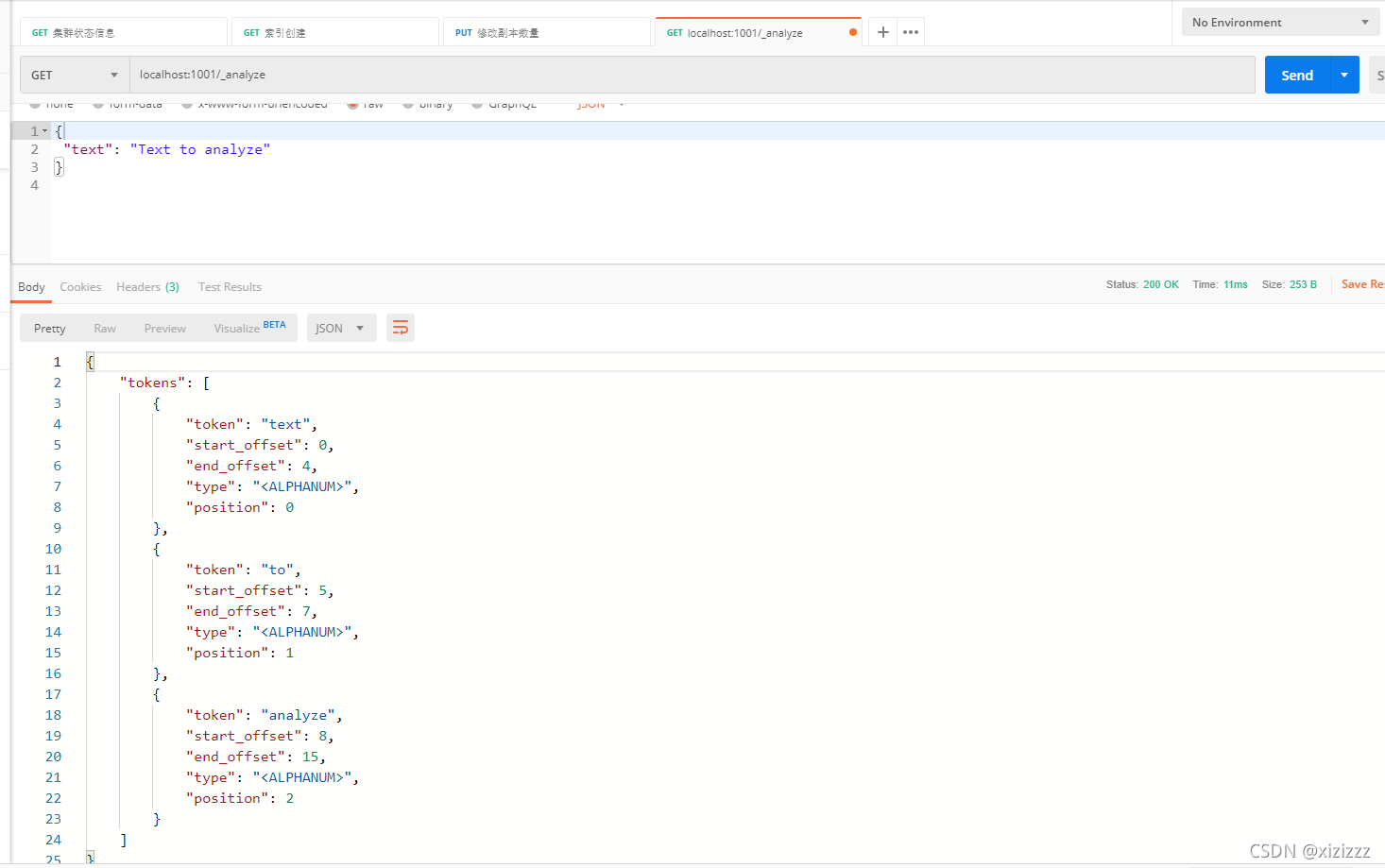1385x868 pixels.
Task: Open the GET method dropdown
Action: (x=75, y=75)
